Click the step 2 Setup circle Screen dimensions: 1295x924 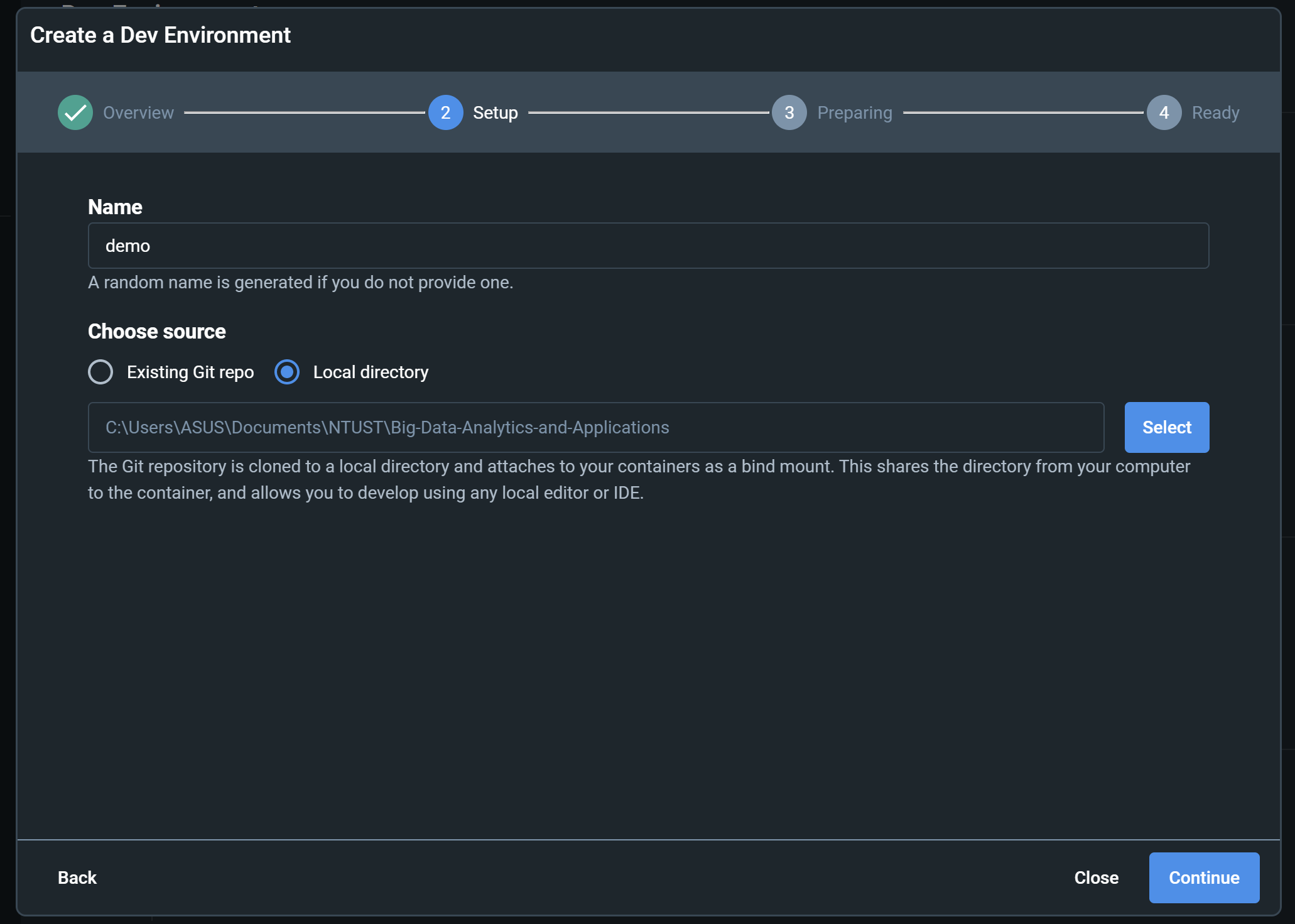(445, 112)
